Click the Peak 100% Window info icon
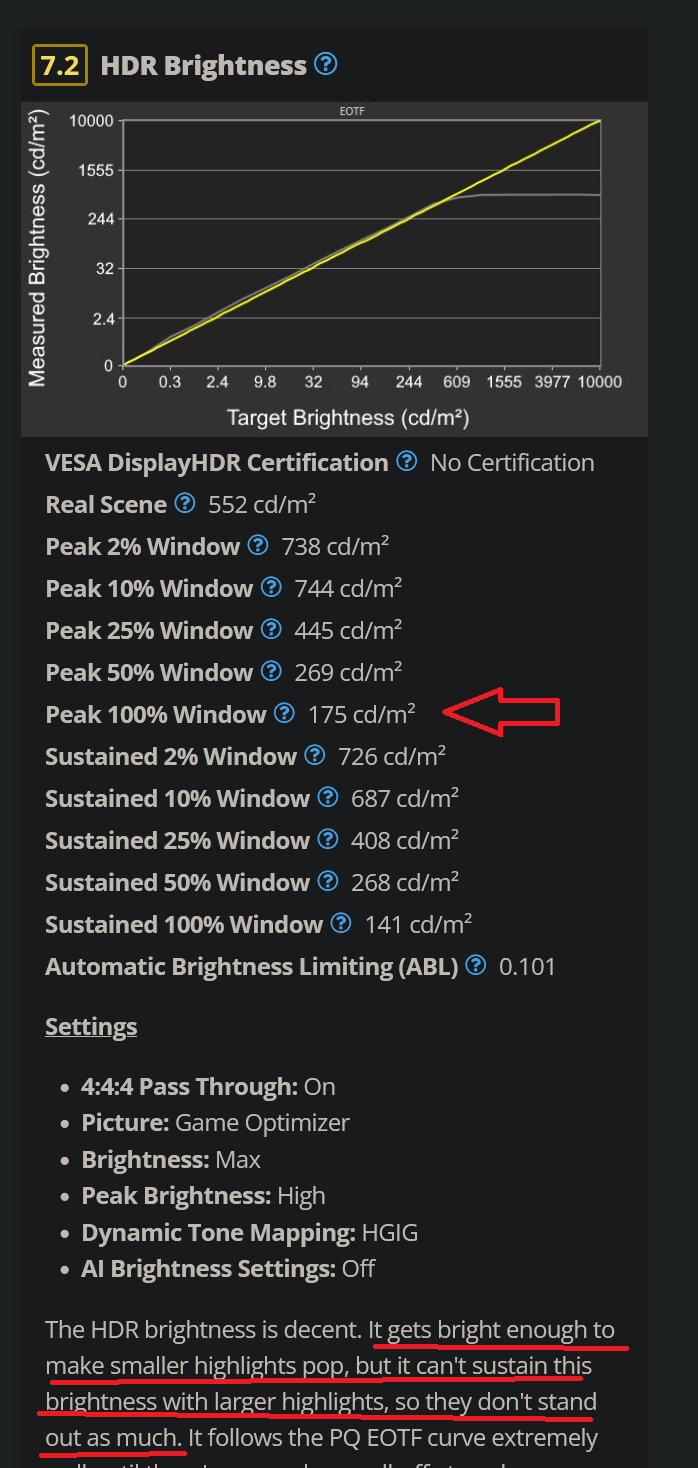The width and height of the screenshot is (698, 1468). 282,714
